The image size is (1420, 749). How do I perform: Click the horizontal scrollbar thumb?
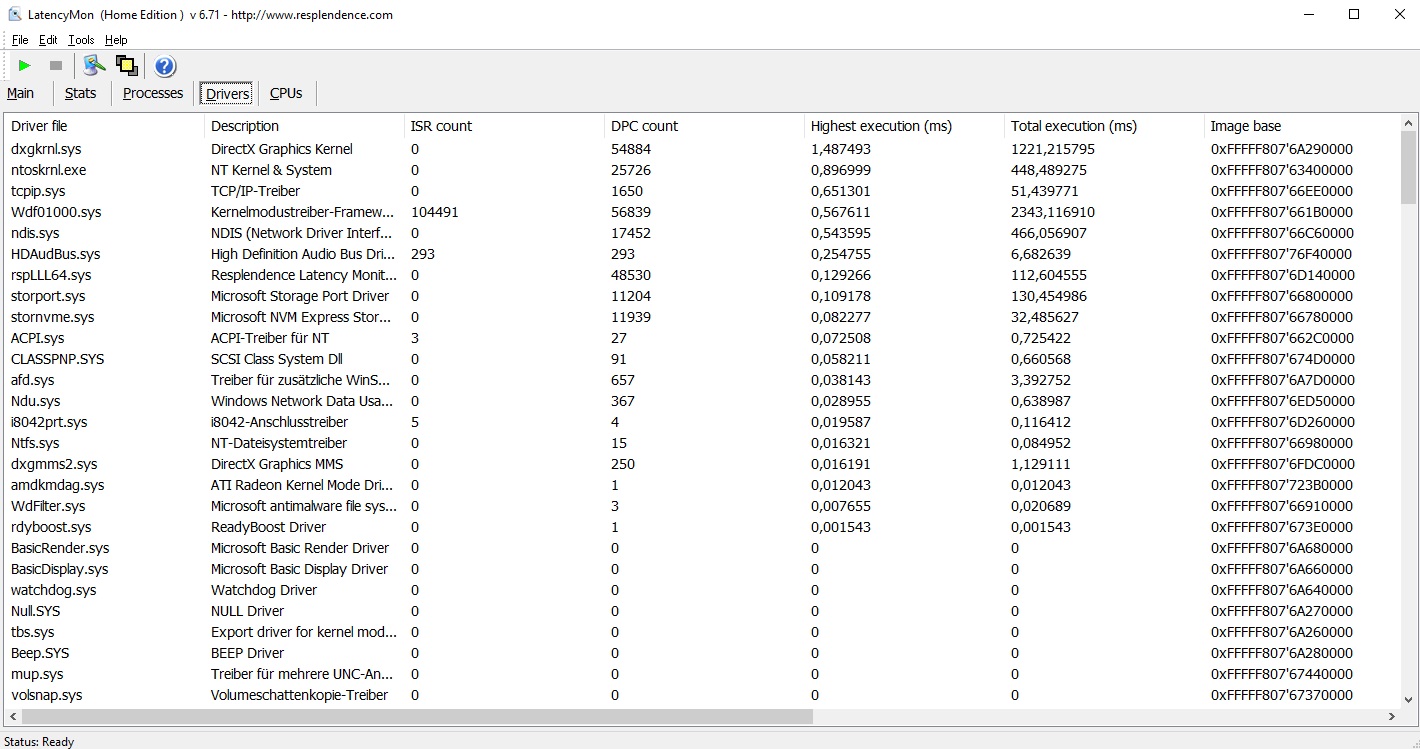(x=417, y=716)
